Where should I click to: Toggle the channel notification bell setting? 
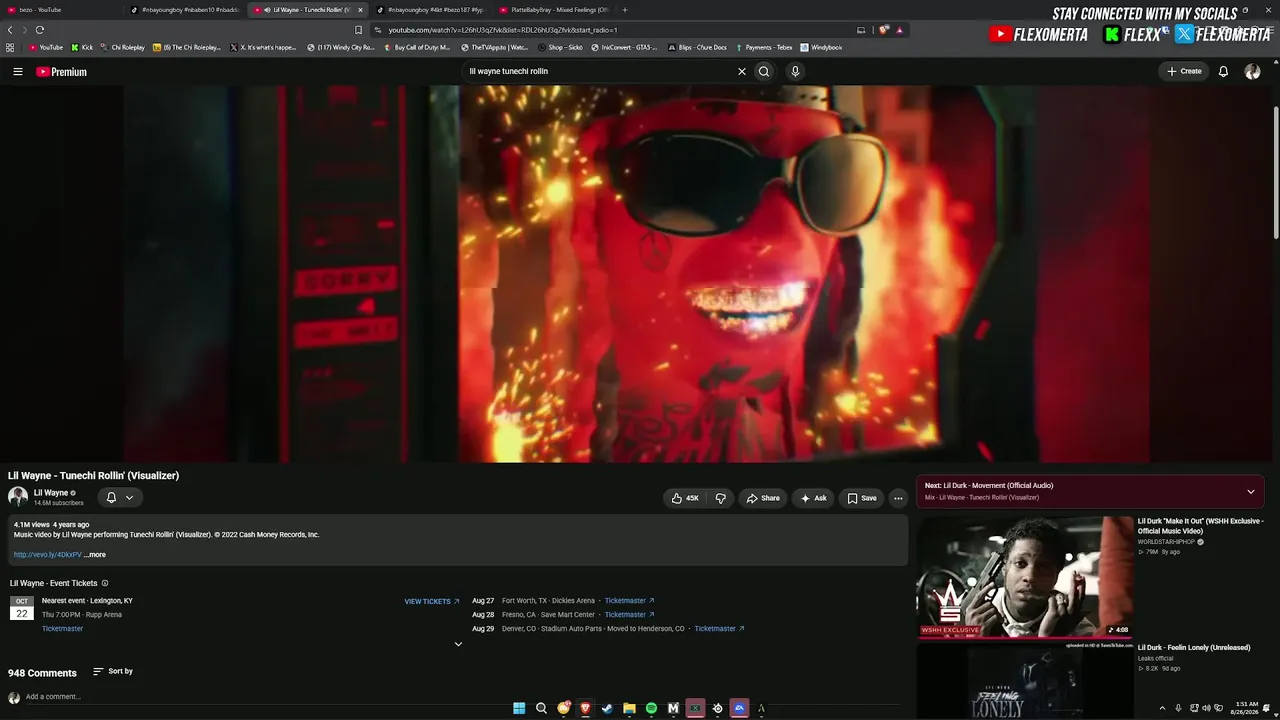[x=111, y=497]
